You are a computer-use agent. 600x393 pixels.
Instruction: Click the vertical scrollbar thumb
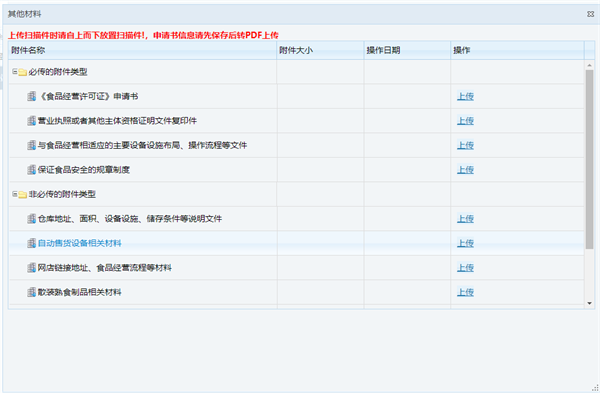pyautogui.click(x=589, y=160)
